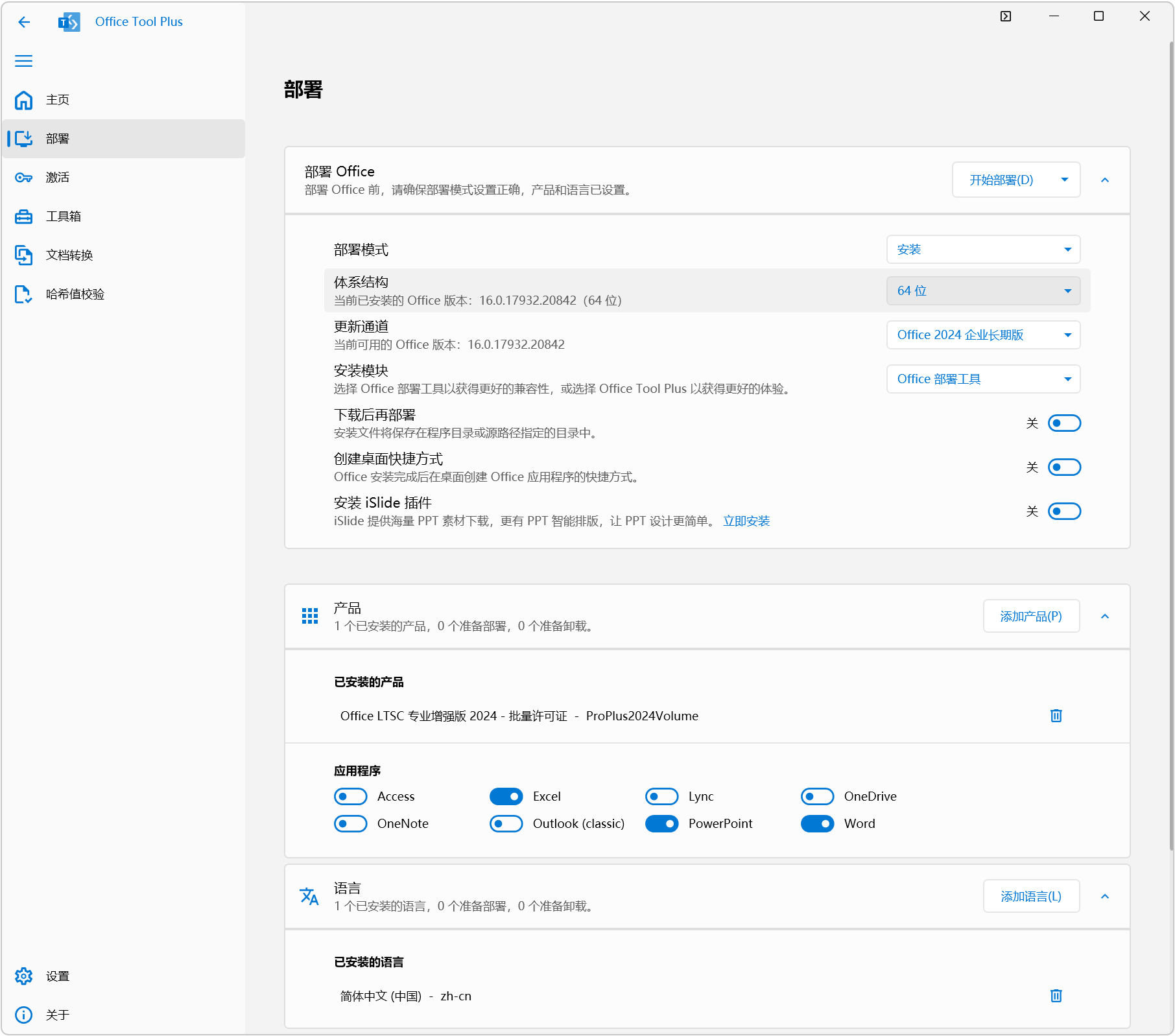Click the Office Tool Plus logo icon

[69, 22]
